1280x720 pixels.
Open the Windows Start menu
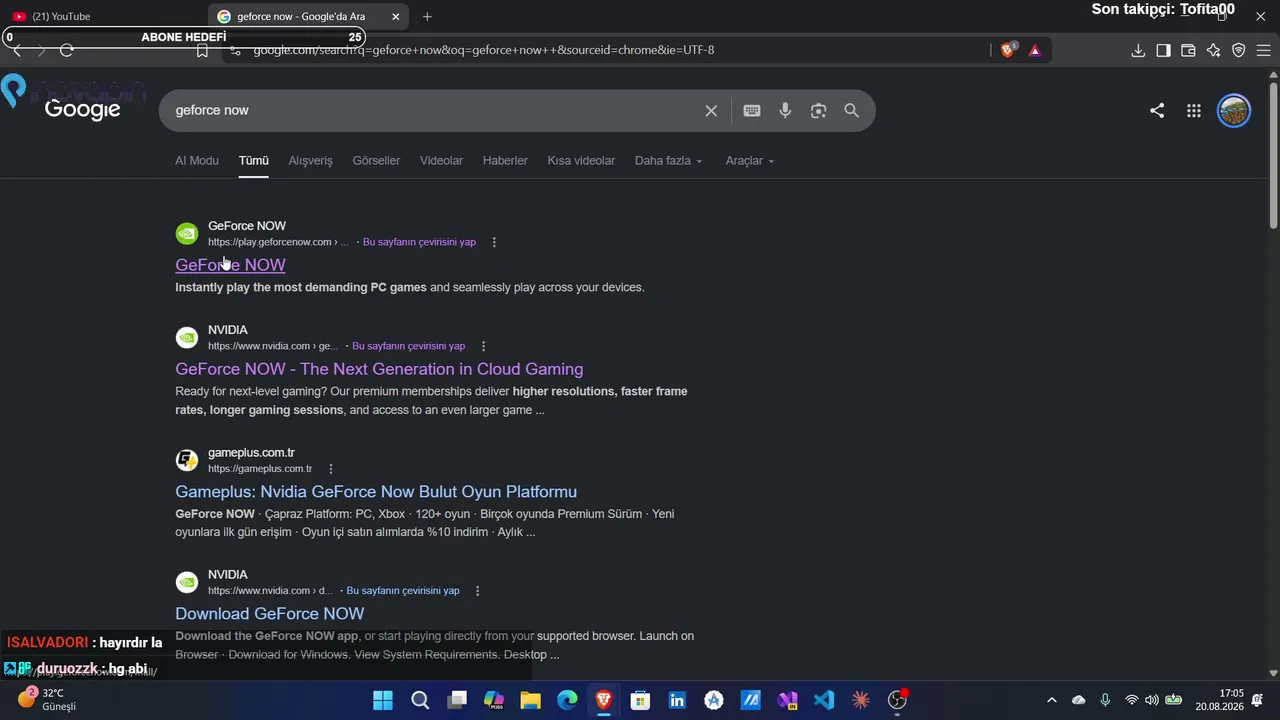[x=383, y=700]
